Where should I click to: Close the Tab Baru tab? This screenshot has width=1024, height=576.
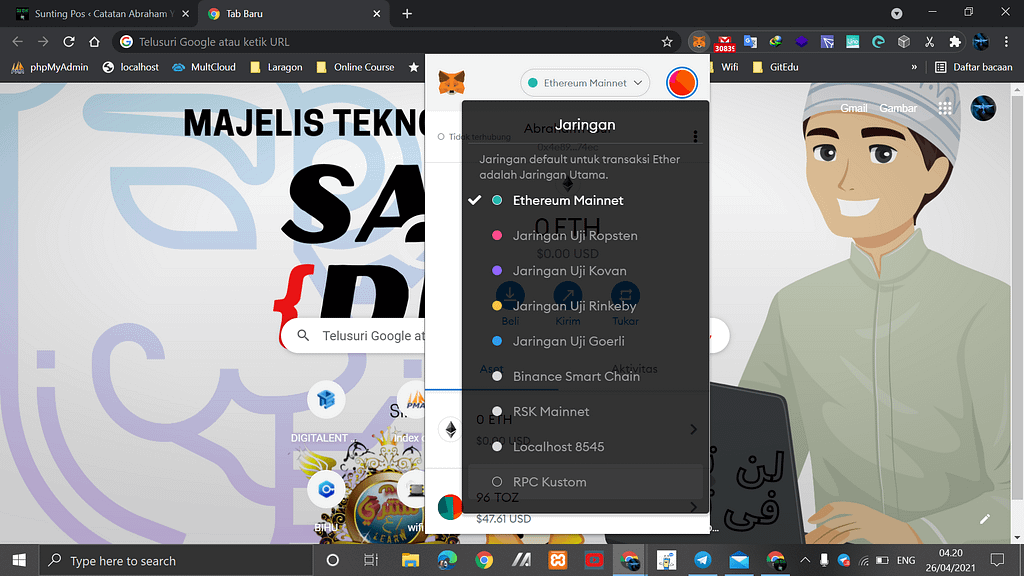click(377, 14)
